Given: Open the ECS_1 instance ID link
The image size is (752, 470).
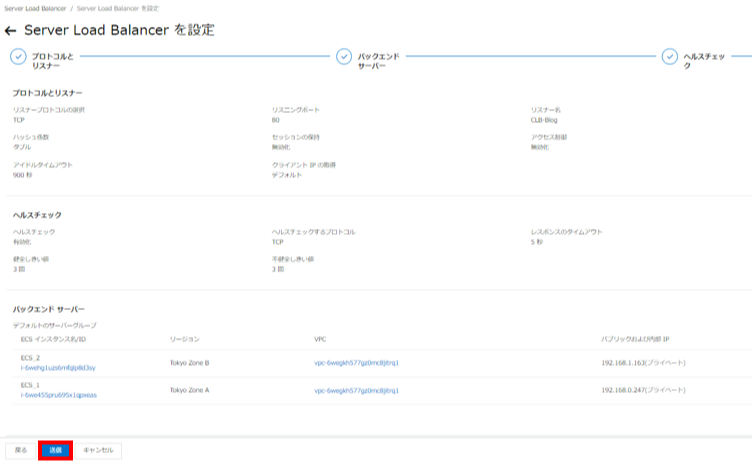Looking at the screenshot, I should (57, 396).
